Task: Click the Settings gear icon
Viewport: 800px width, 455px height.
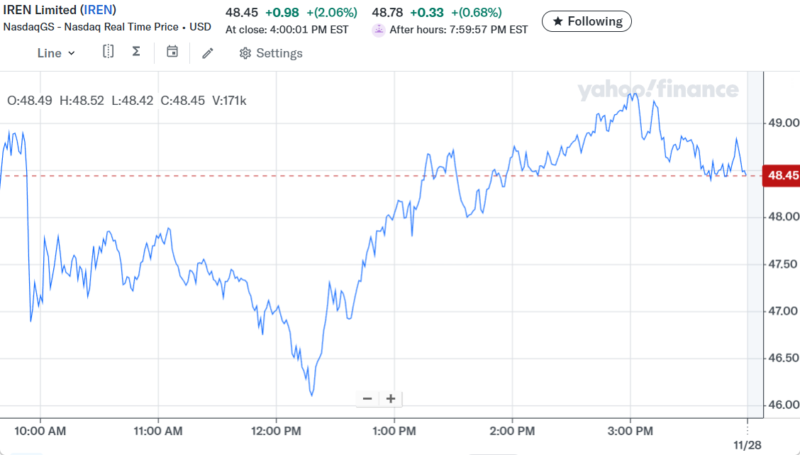Action: click(x=245, y=53)
